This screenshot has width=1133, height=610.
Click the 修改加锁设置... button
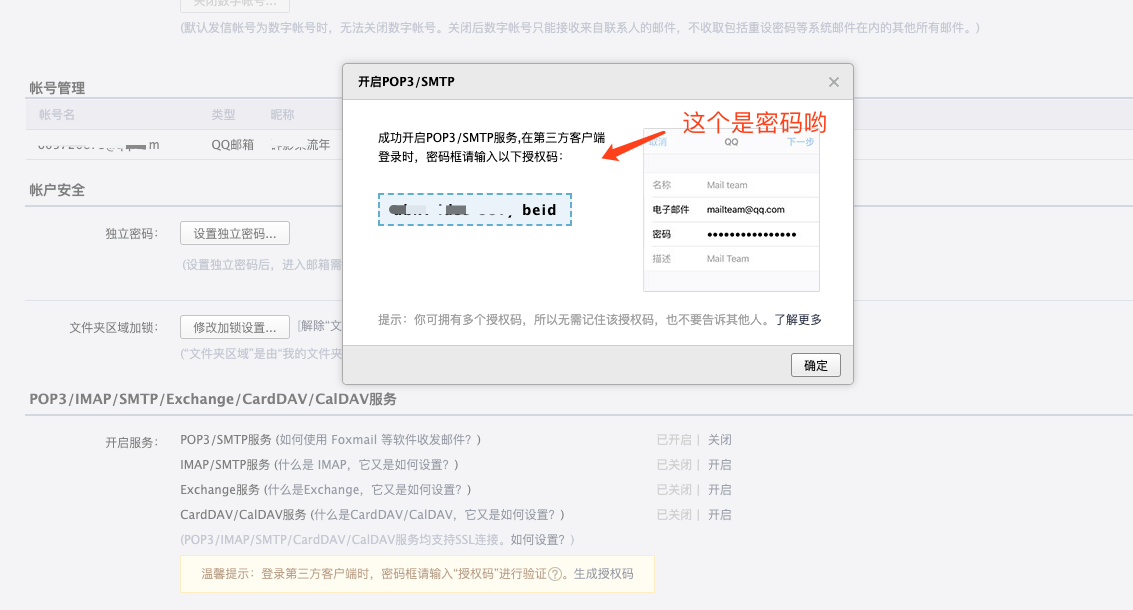point(235,327)
